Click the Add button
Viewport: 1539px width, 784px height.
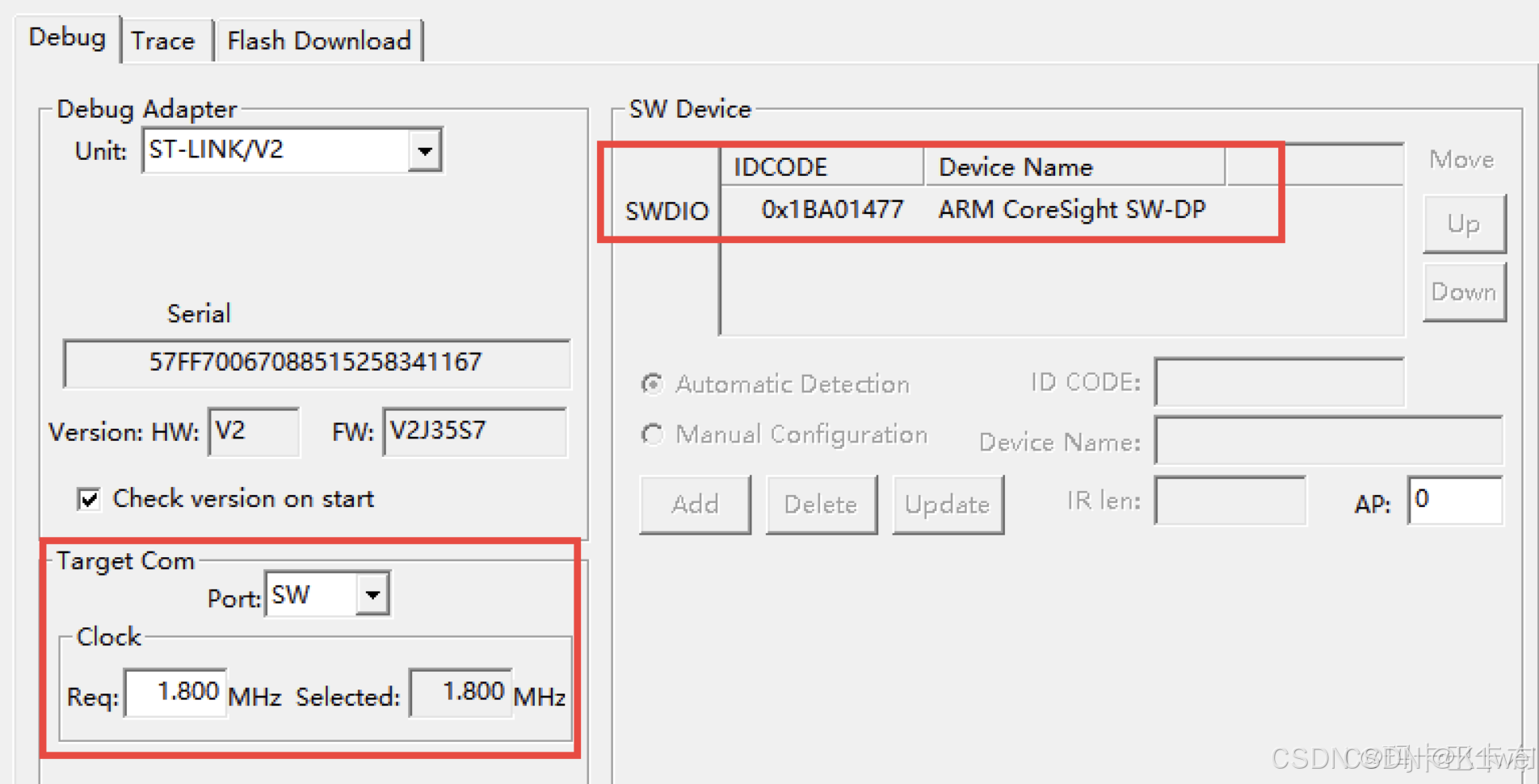[694, 504]
